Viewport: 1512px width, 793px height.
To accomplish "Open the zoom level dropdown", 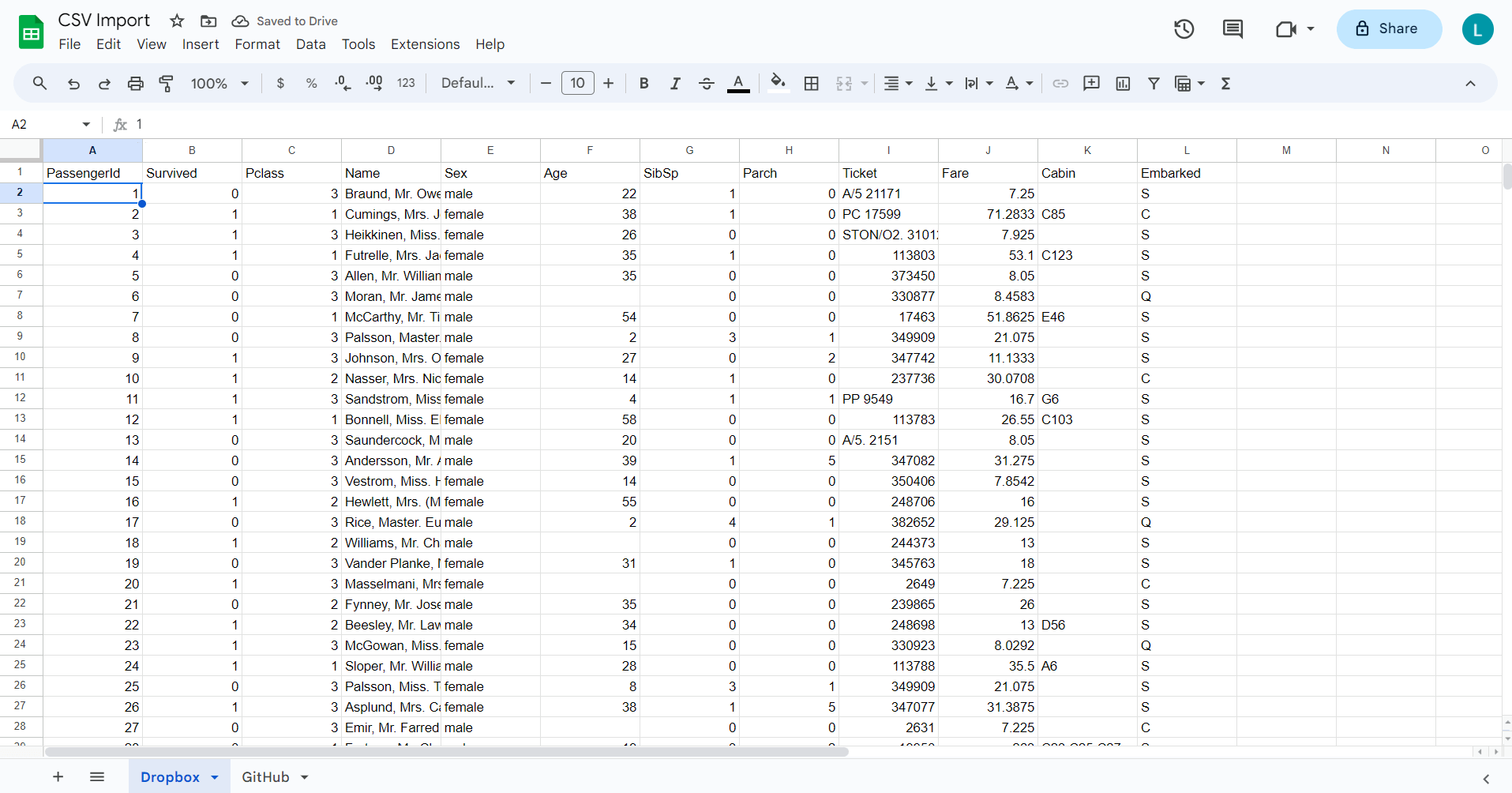I will point(219,83).
